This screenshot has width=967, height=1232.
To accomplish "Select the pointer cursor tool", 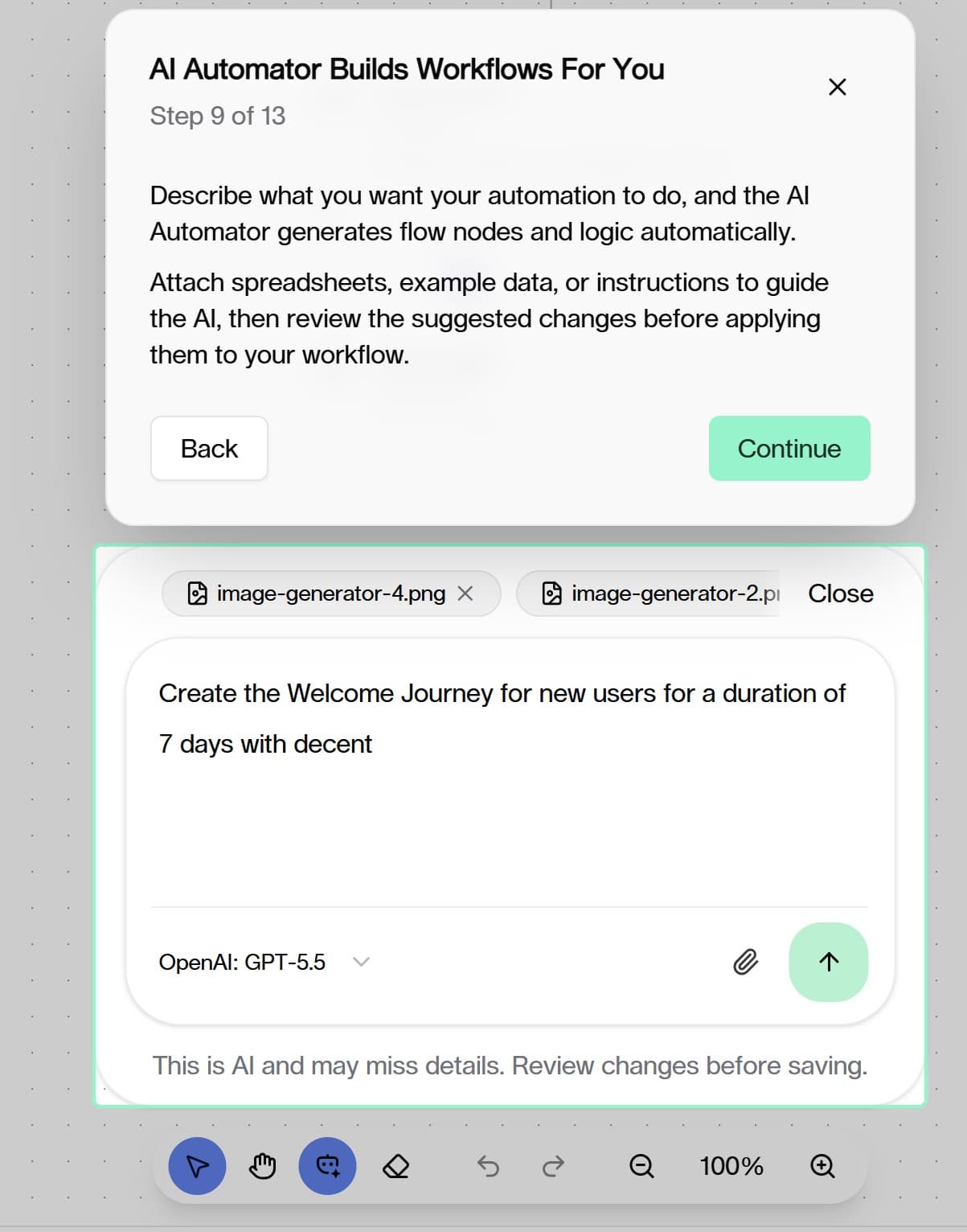I will (197, 1165).
